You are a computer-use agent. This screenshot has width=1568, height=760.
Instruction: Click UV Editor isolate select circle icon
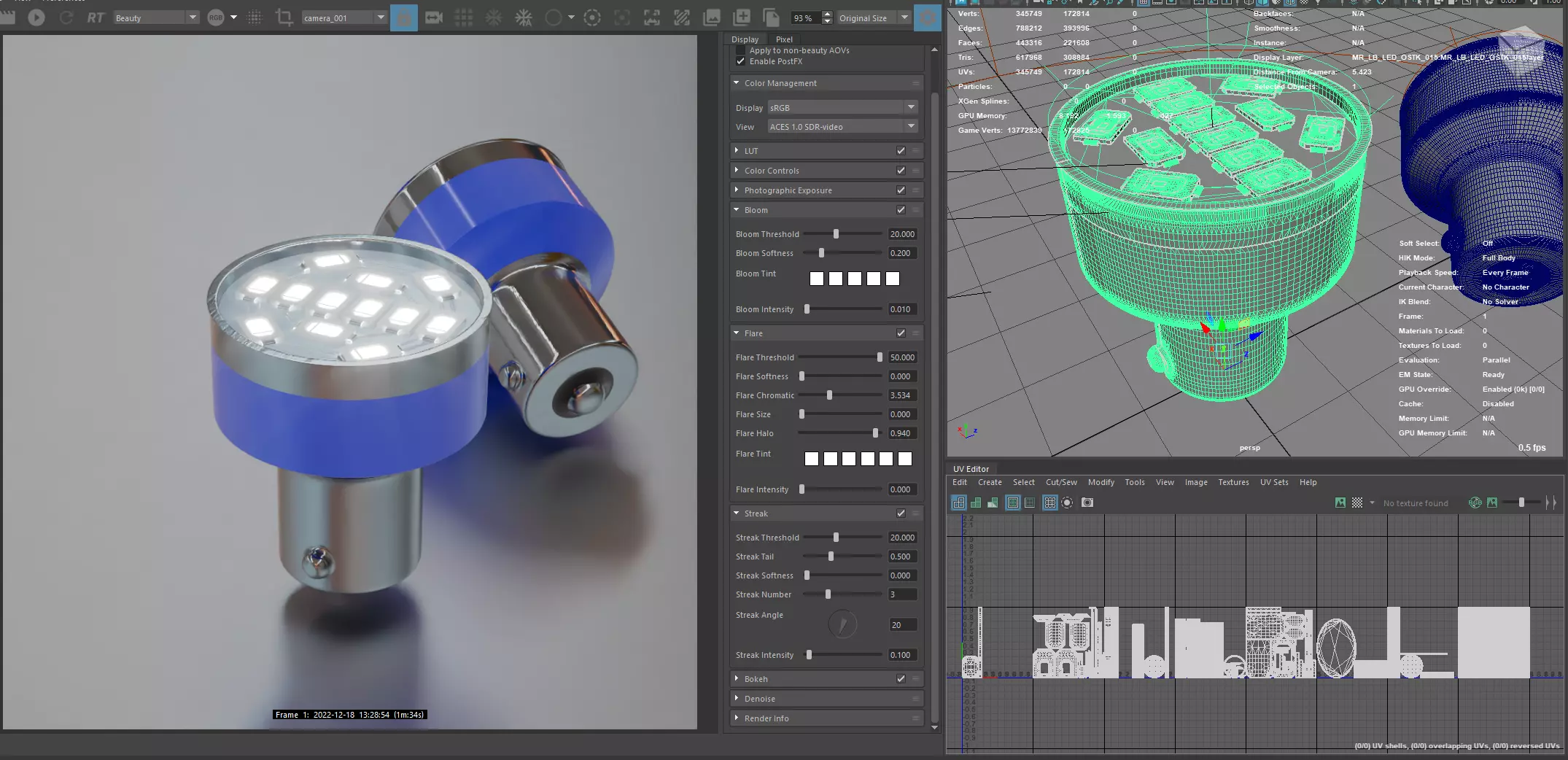(1067, 503)
